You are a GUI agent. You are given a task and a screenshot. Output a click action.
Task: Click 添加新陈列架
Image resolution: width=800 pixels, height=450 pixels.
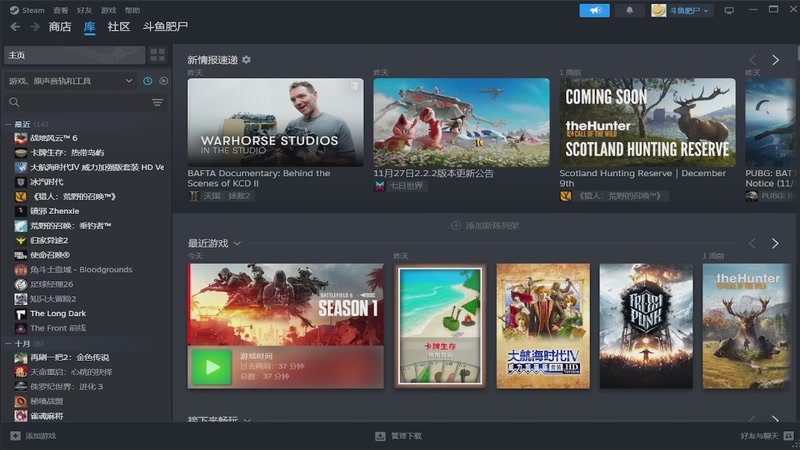pos(485,226)
